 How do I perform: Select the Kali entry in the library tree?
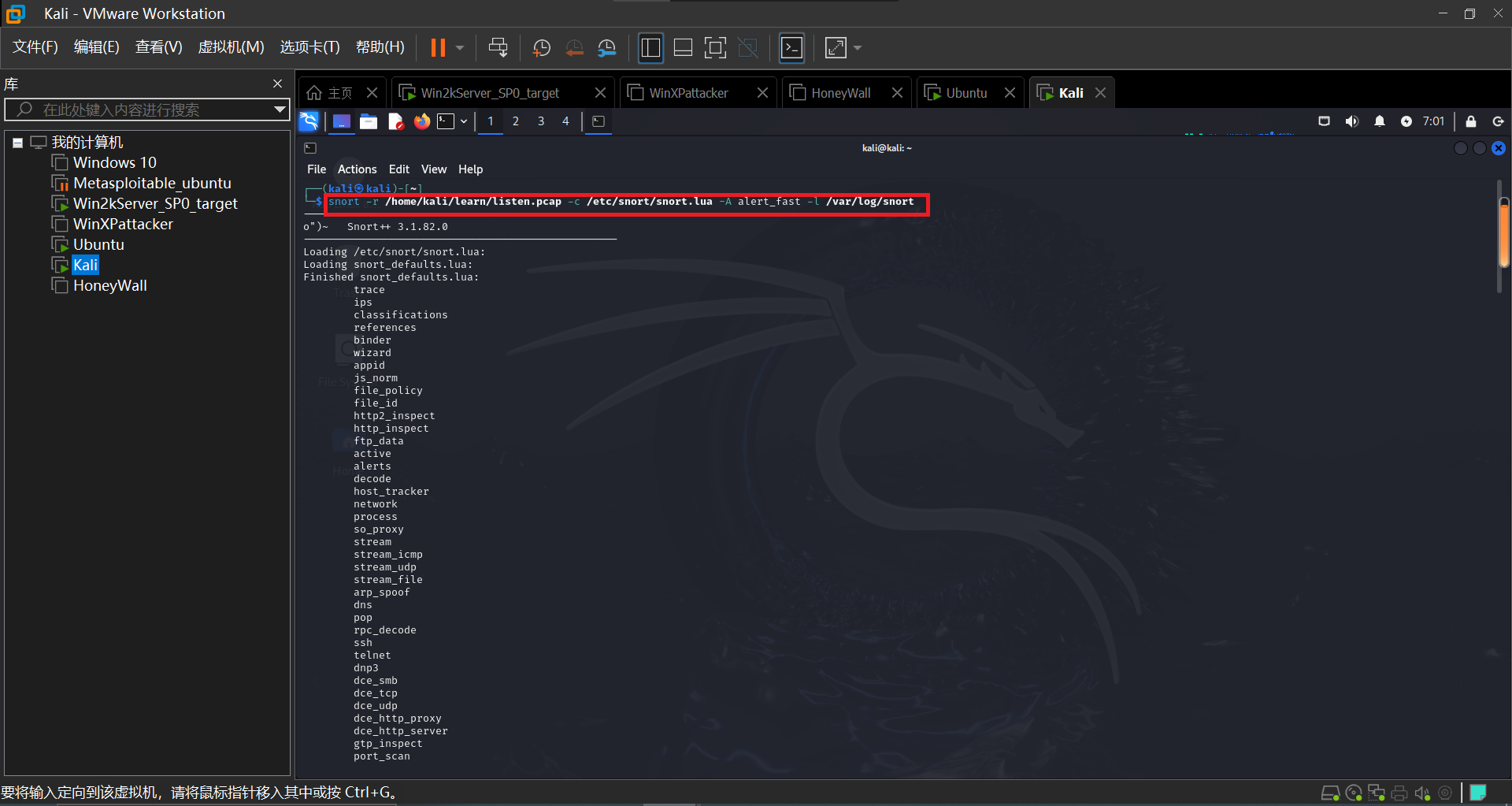tap(85, 265)
